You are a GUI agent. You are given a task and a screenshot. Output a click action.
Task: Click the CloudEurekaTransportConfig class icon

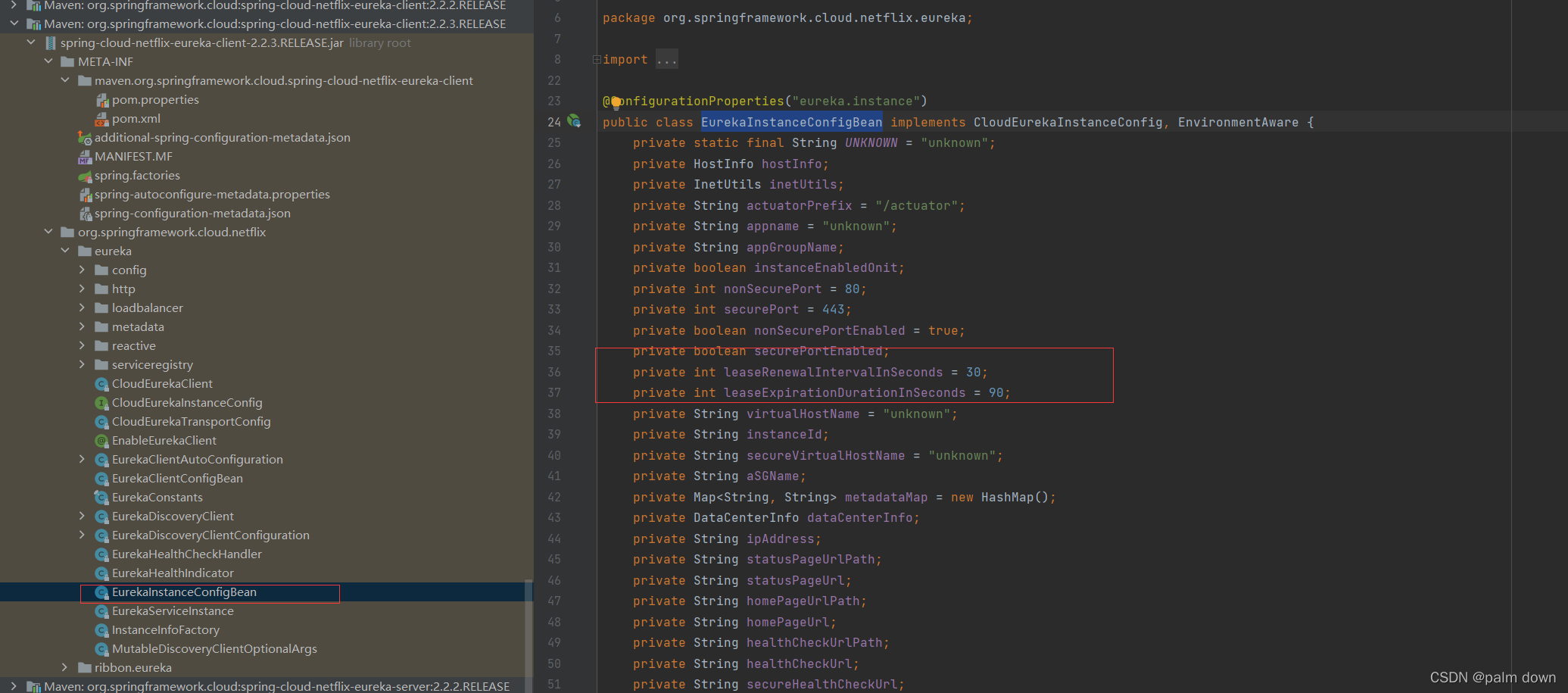[x=101, y=422]
